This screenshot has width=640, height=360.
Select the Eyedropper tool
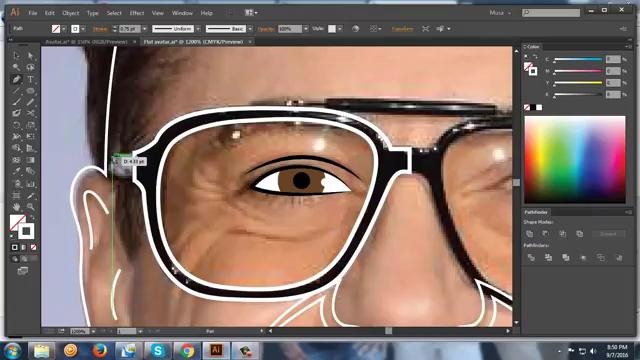(x=16, y=171)
